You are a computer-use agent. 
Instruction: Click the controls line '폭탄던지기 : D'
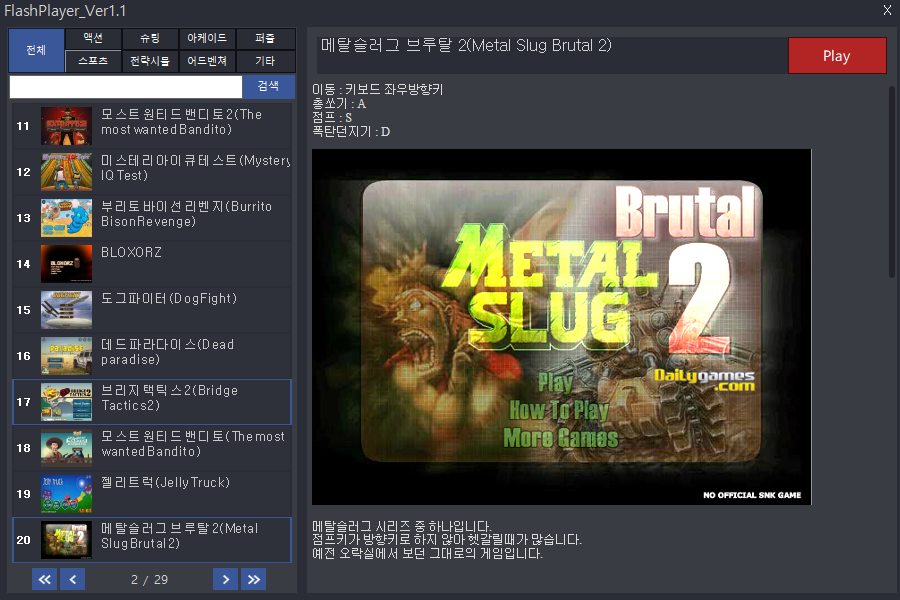click(351, 131)
